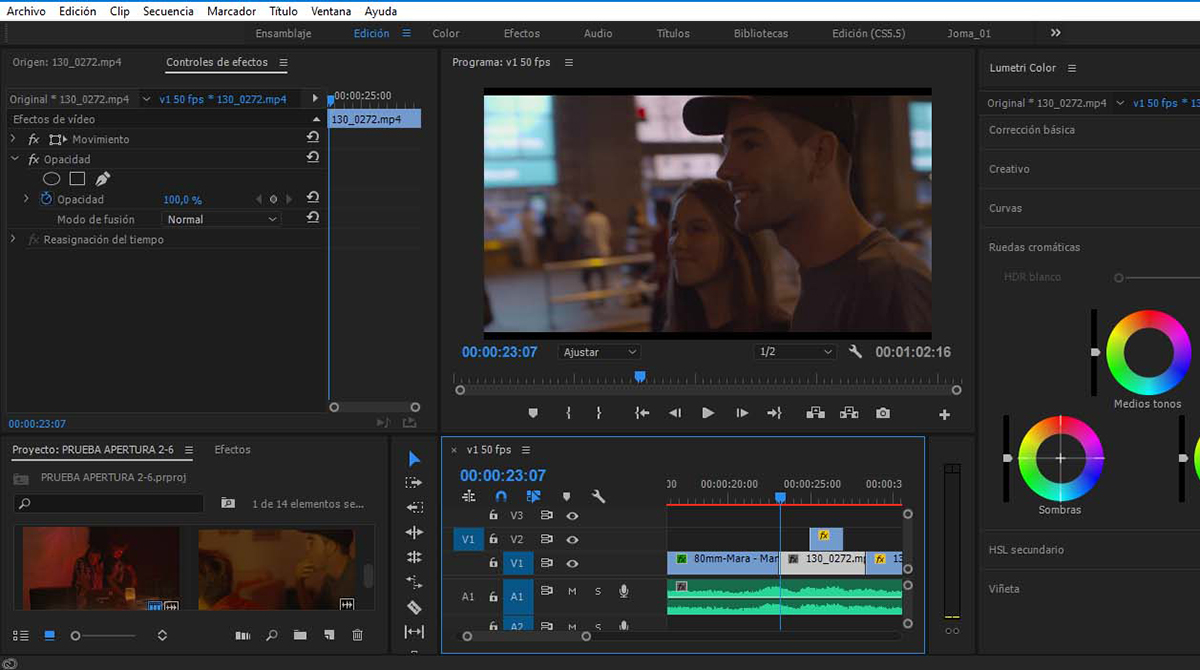Toggle the fx switch for Opacidad effect
This screenshot has width=1200, height=670.
point(34,159)
